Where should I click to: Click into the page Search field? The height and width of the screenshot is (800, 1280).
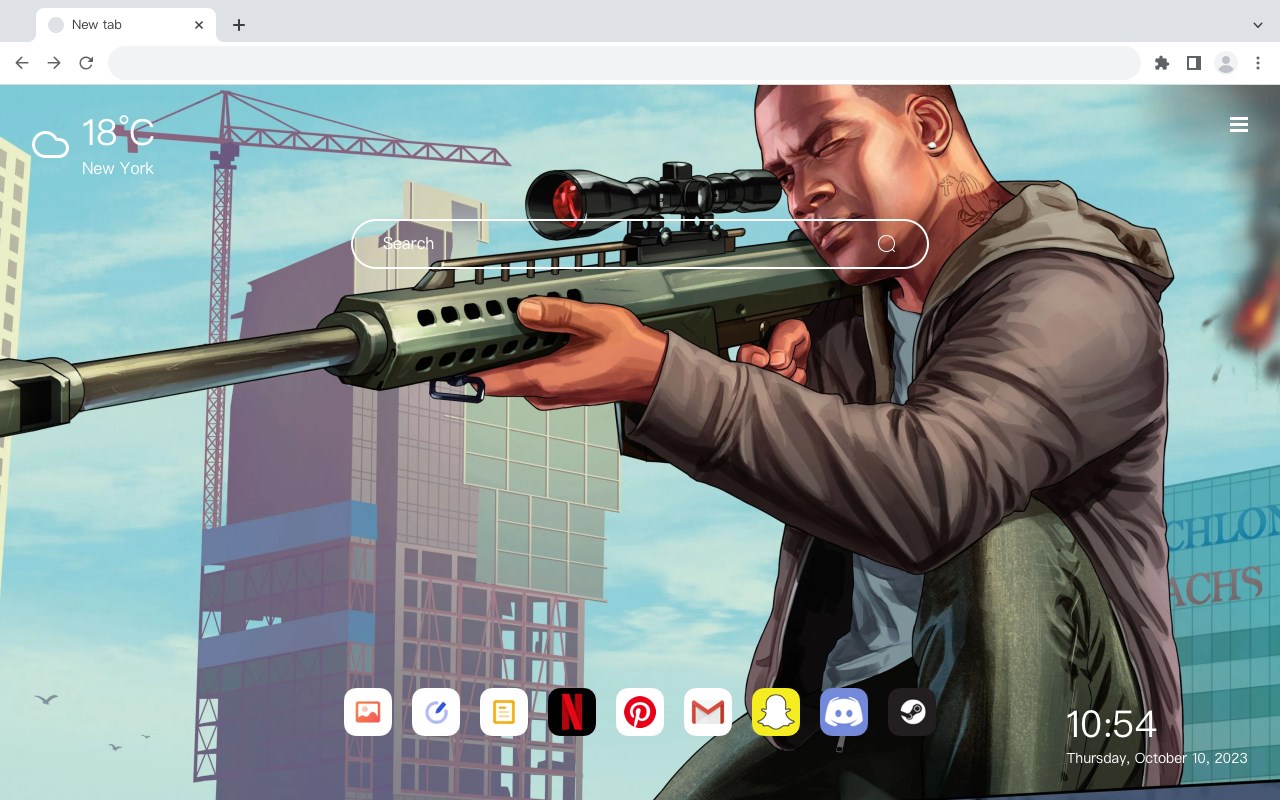coord(640,244)
